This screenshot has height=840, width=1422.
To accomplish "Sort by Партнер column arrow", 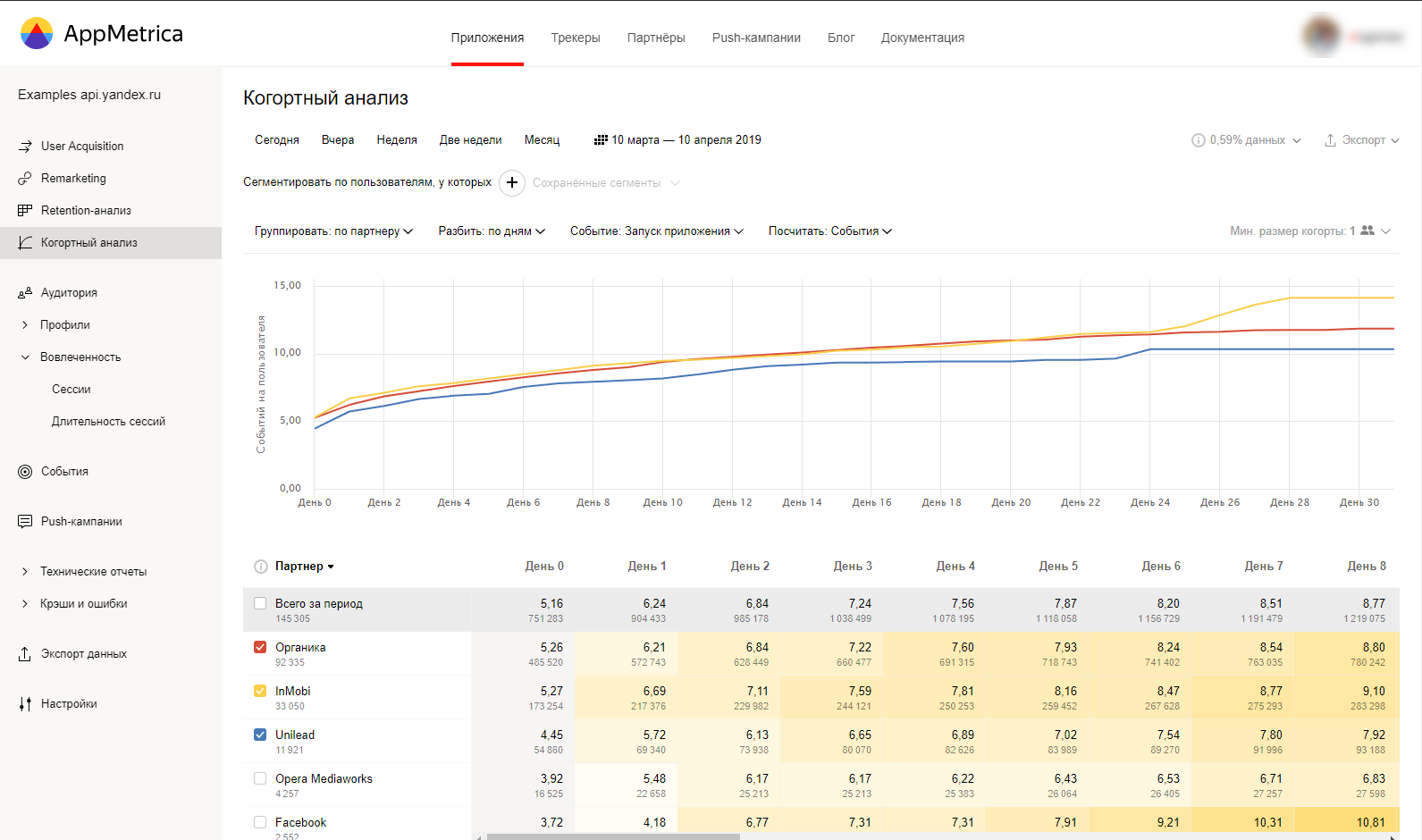I will (x=331, y=567).
